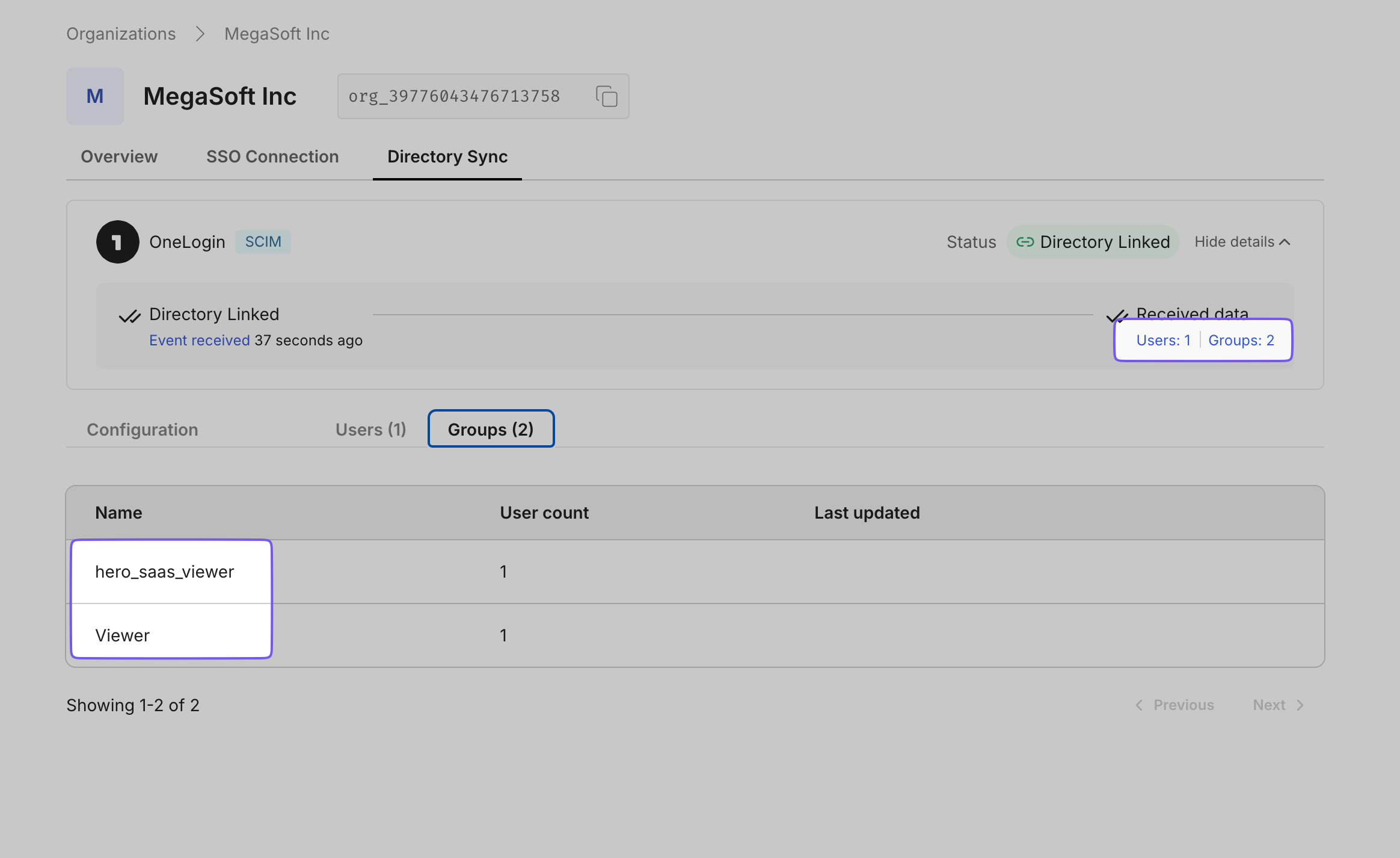The height and width of the screenshot is (858, 1400).
Task: Click the MegaSoft Inc avatar badge
Action: coord(95,96)
